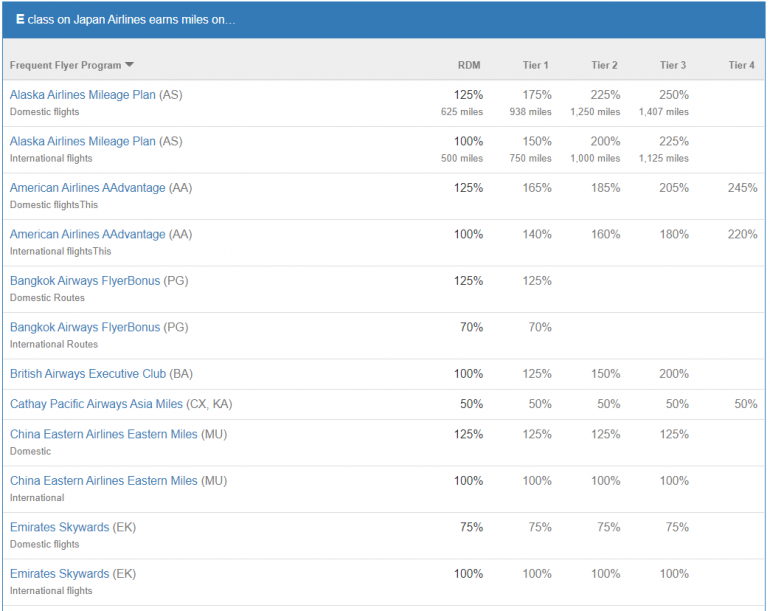Image resolution: width=770 pixels, height=611 pixels.
Task: Open Emirates Skywards domestic flights link
Action: 59,528
